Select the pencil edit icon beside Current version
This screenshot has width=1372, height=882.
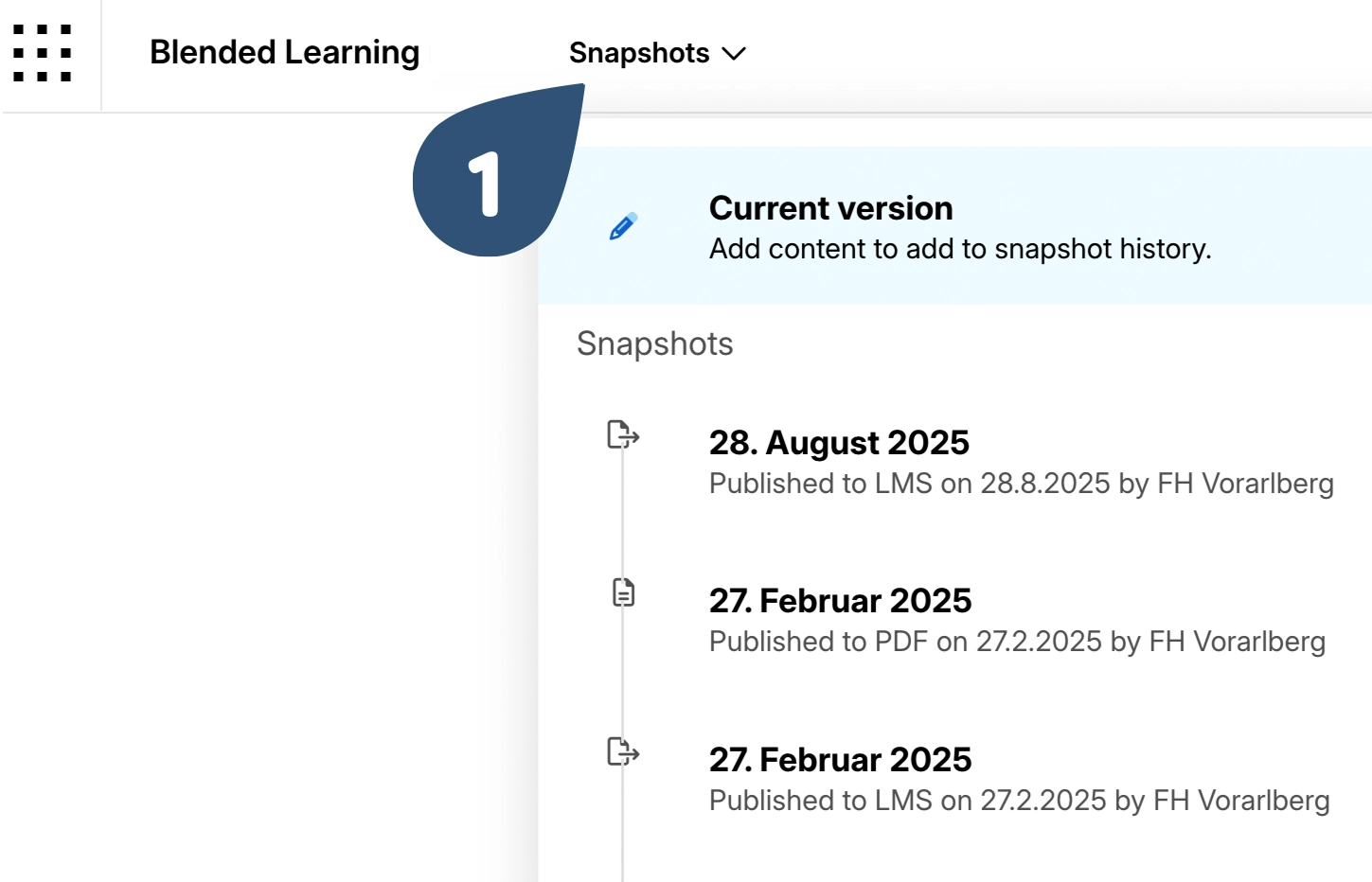click(622, 227)
